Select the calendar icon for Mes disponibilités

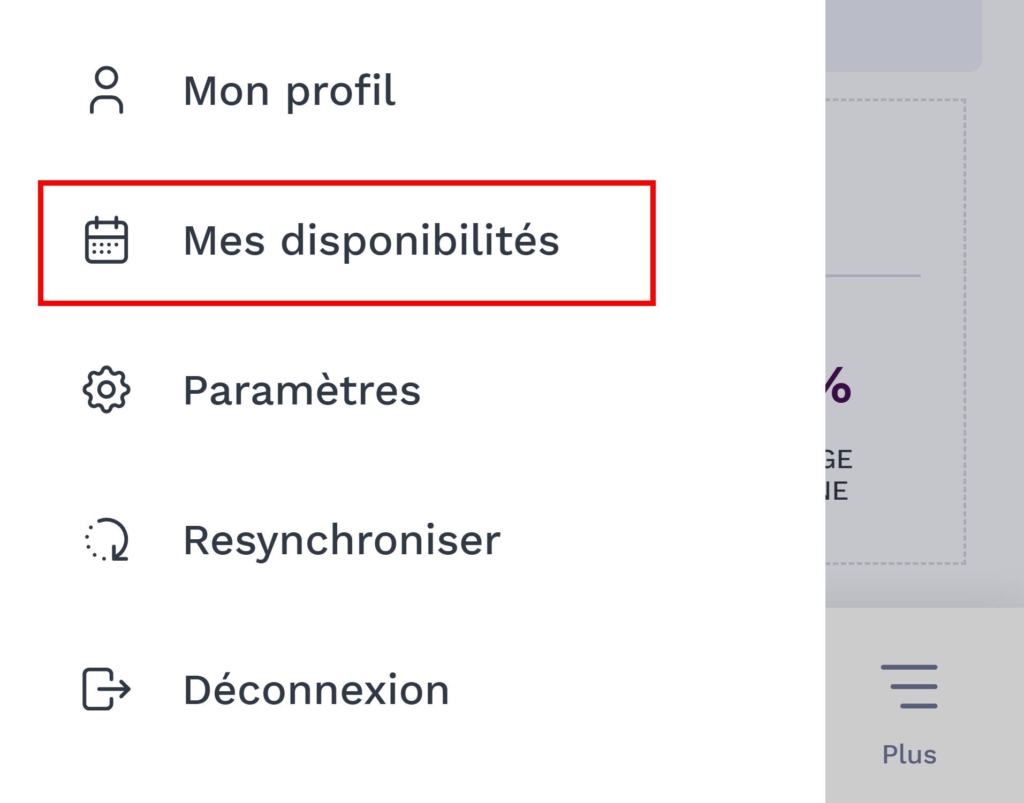(x=106, y=240)
